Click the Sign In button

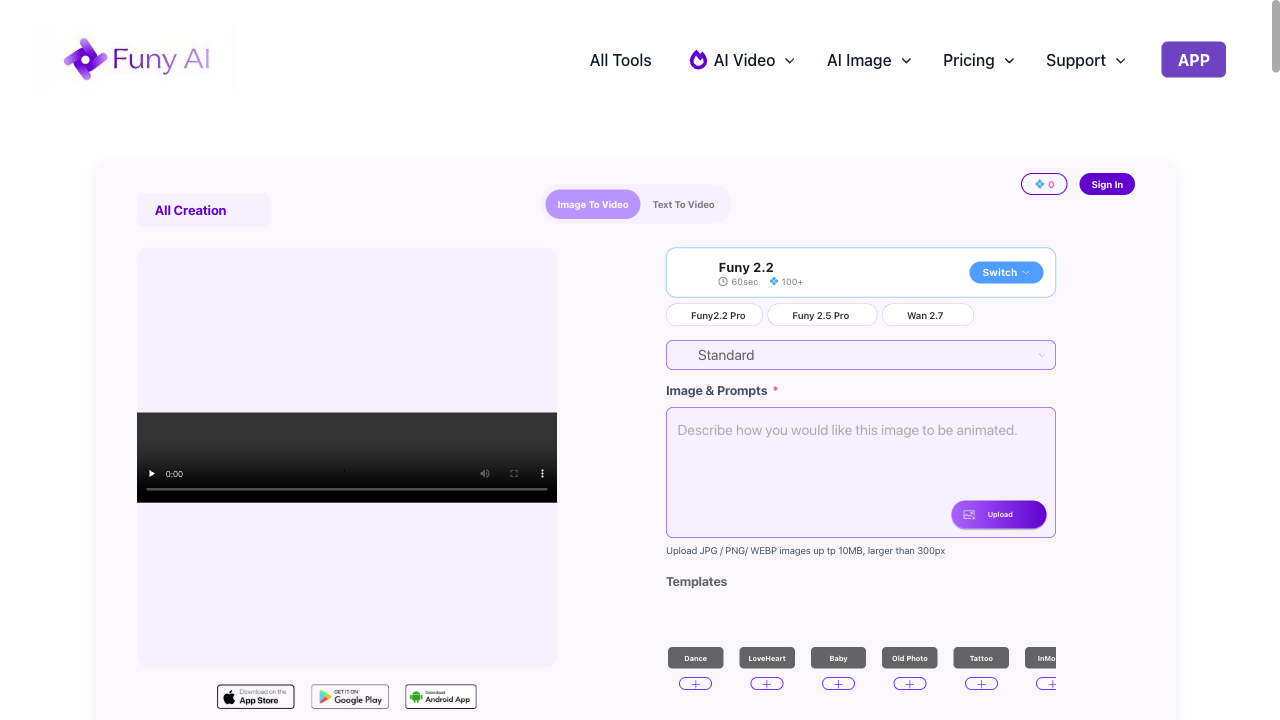point(1107,184)
